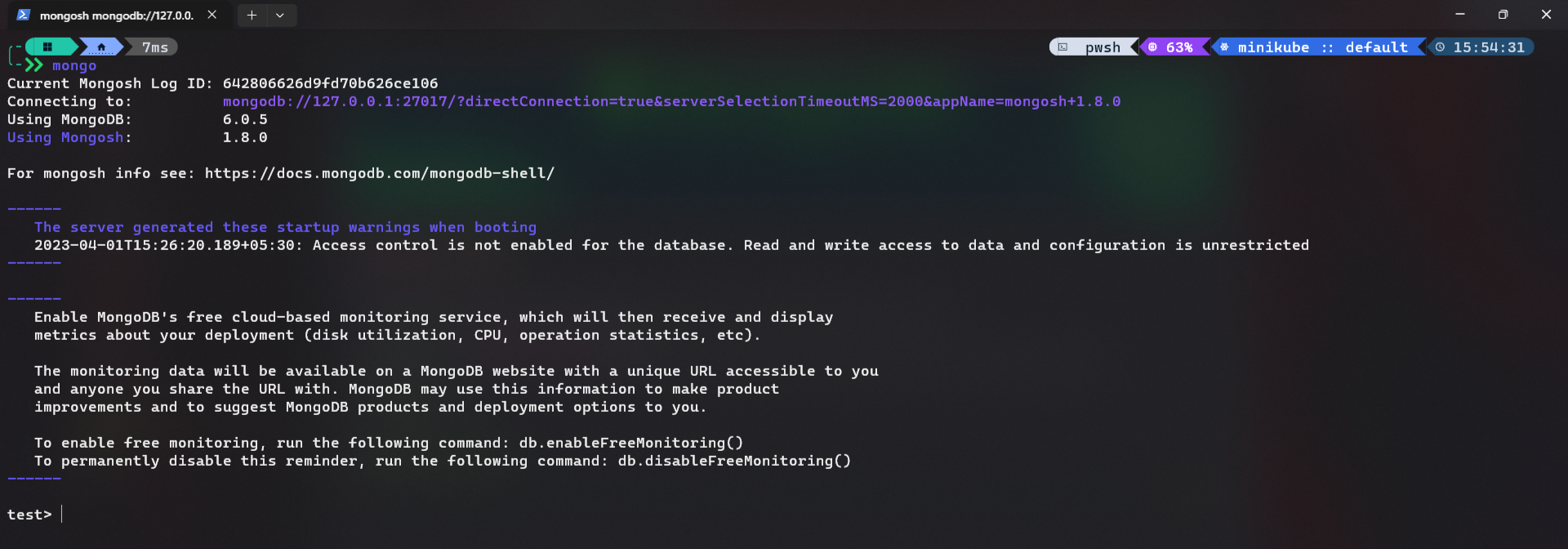Close the mongosh tab

pos(212,15)
